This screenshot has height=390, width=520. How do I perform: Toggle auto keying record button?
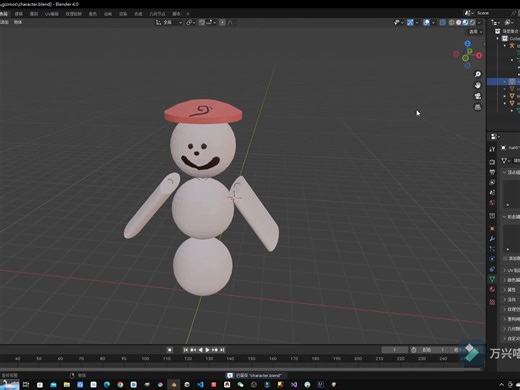170,350
